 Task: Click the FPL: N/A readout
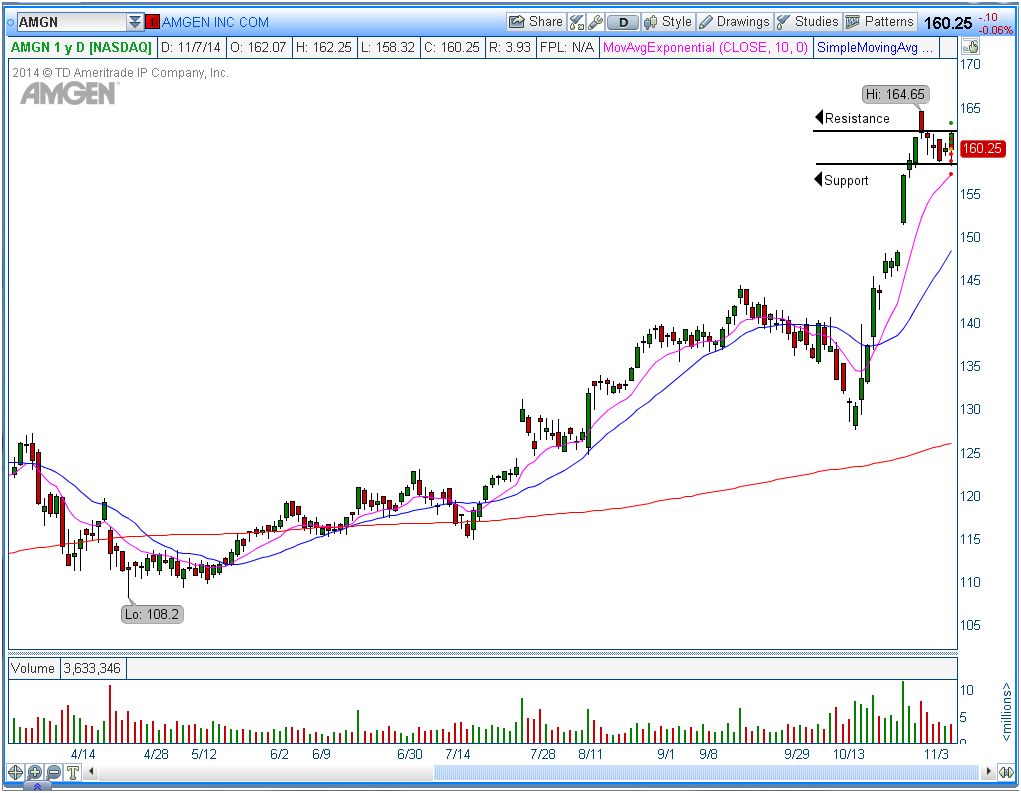566,48
